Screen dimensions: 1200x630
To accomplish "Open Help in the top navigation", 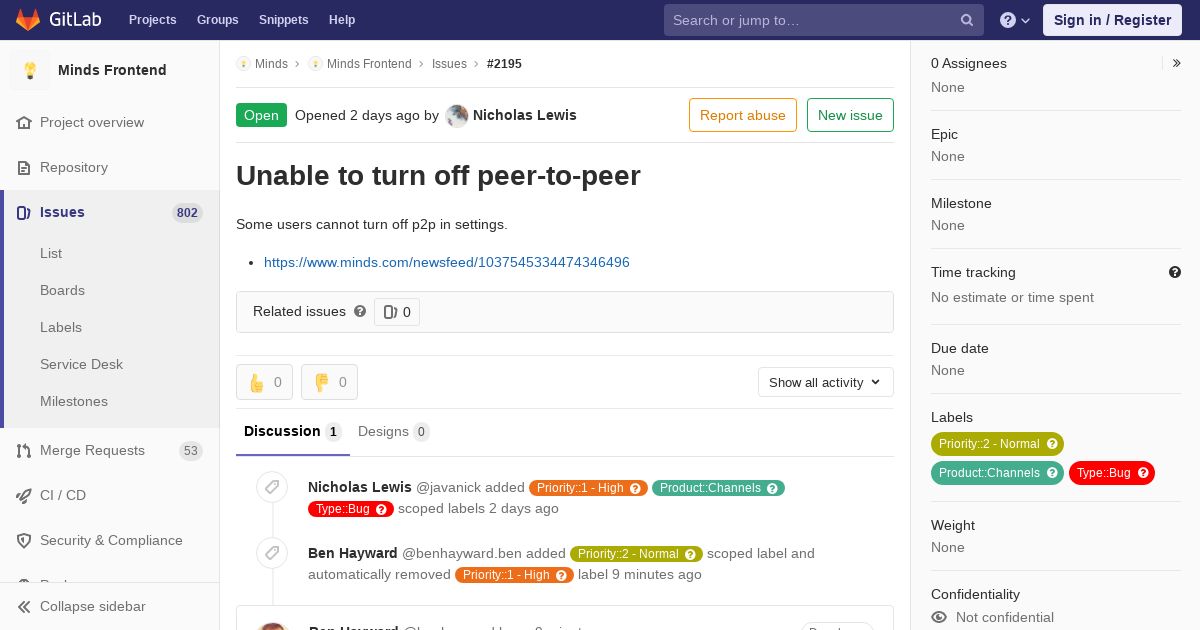I will [x=342, y=20].
